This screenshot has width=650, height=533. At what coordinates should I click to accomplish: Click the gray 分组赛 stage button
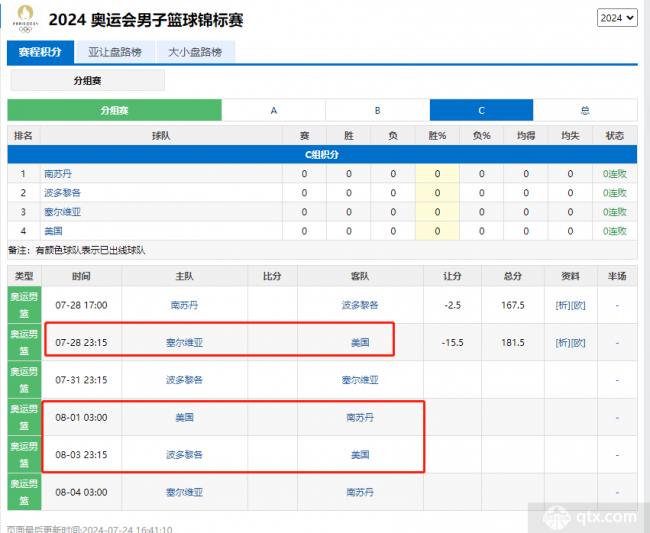(x=87, y=80)
